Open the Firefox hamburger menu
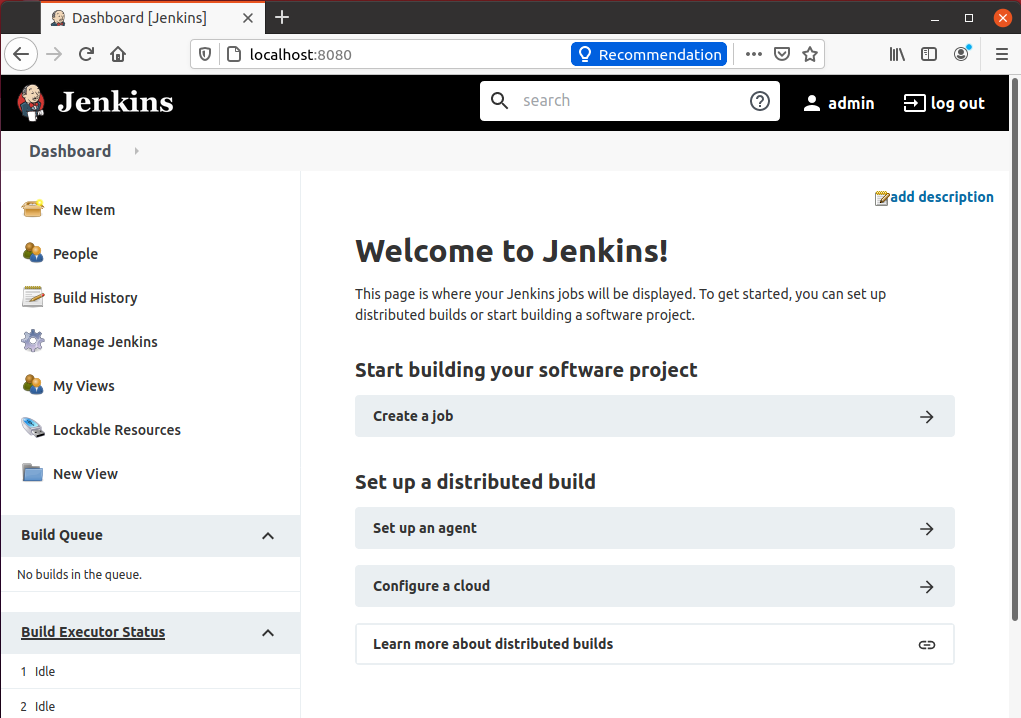The width and height of the screenshot is (1021, 718). point(1001,55)
